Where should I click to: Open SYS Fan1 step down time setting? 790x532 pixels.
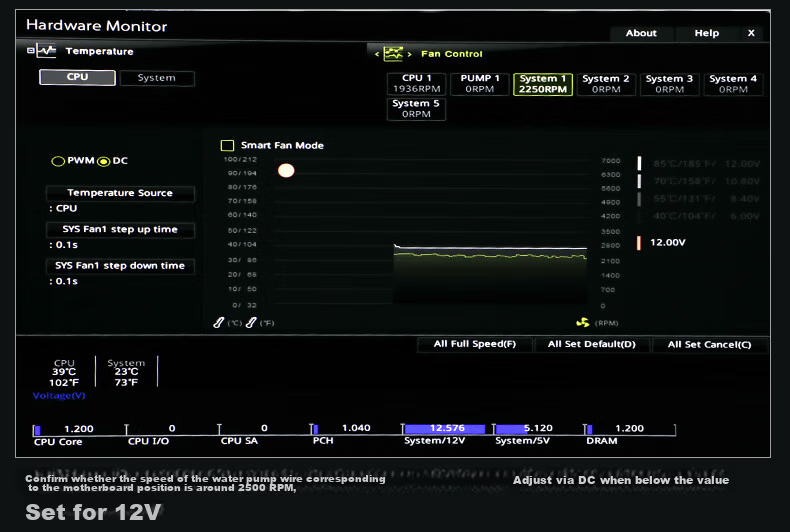click(120, 265)
